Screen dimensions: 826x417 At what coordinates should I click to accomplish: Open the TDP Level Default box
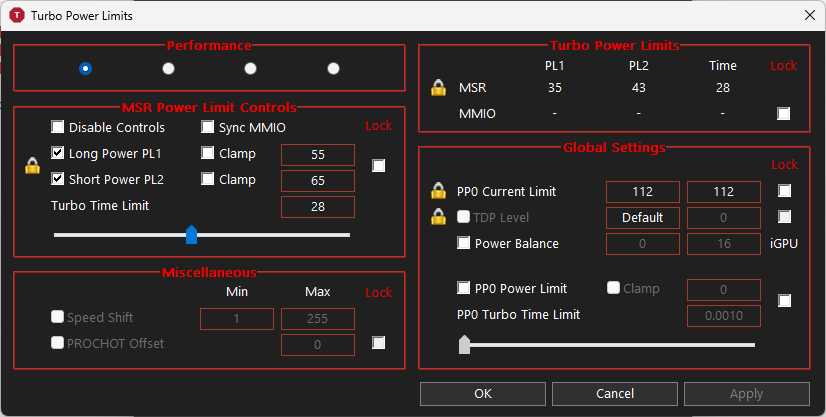pyautogui.click(x=643, y=218)
